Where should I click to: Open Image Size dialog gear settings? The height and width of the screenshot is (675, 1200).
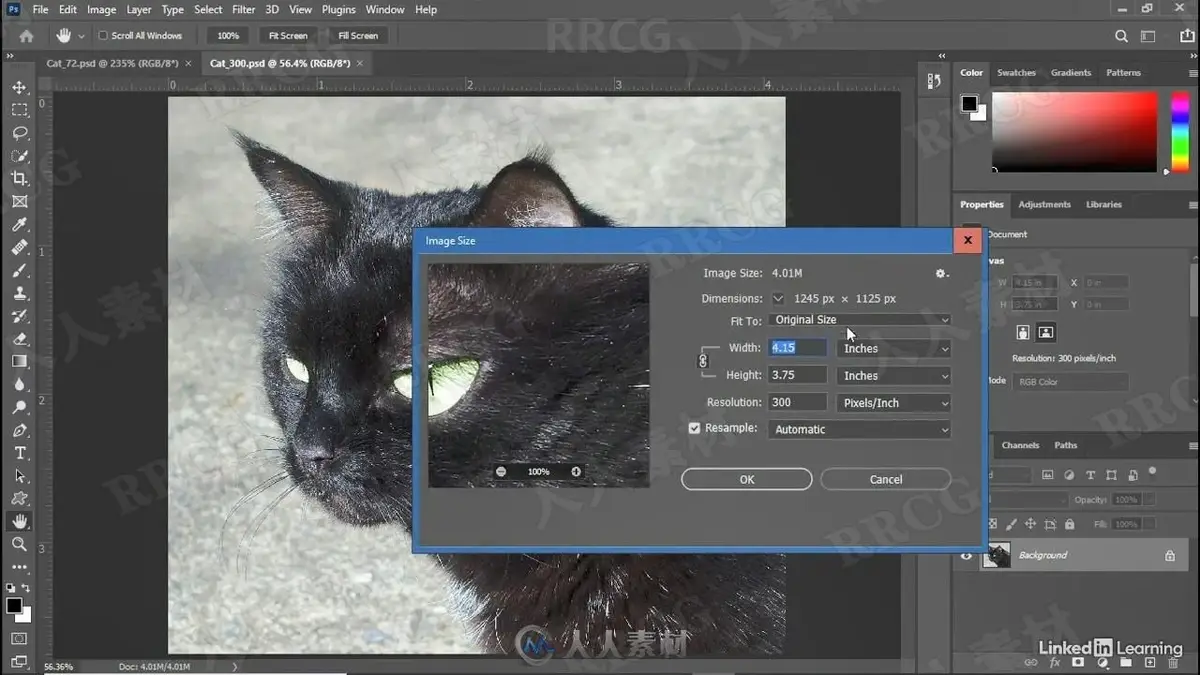[941, 273]
